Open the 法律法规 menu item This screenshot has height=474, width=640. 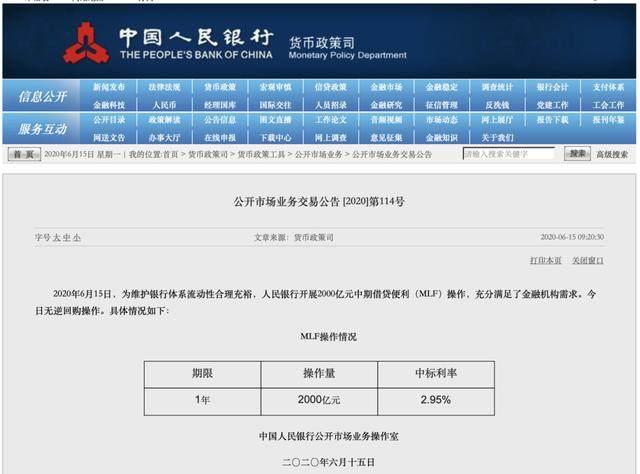(164, 87)
